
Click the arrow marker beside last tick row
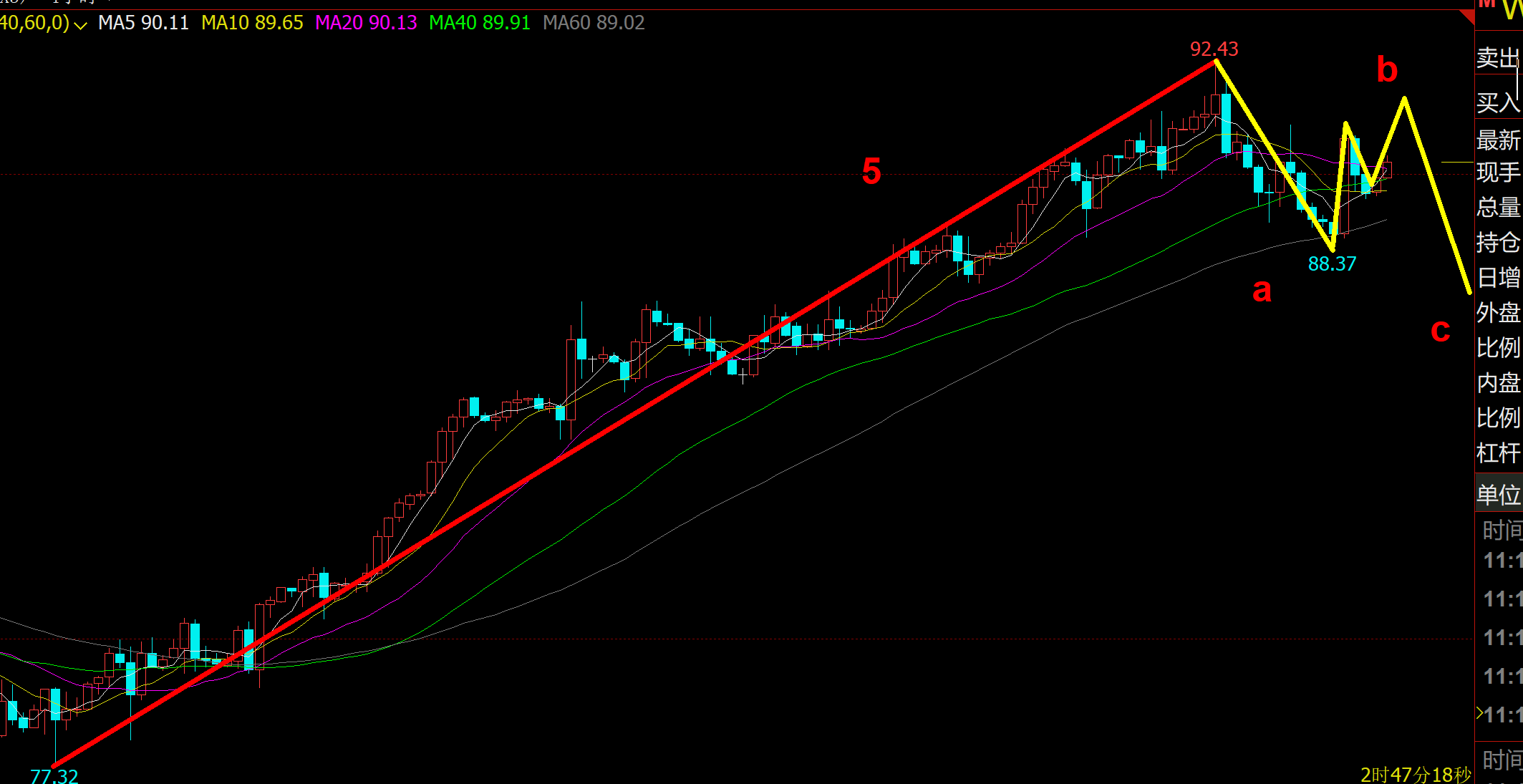click(x=1479, y=713)
